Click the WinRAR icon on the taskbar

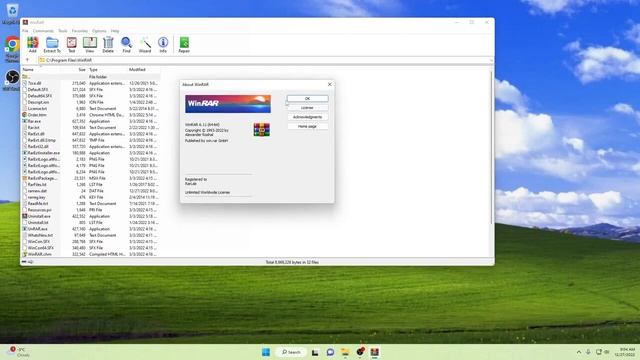[375, 352]
